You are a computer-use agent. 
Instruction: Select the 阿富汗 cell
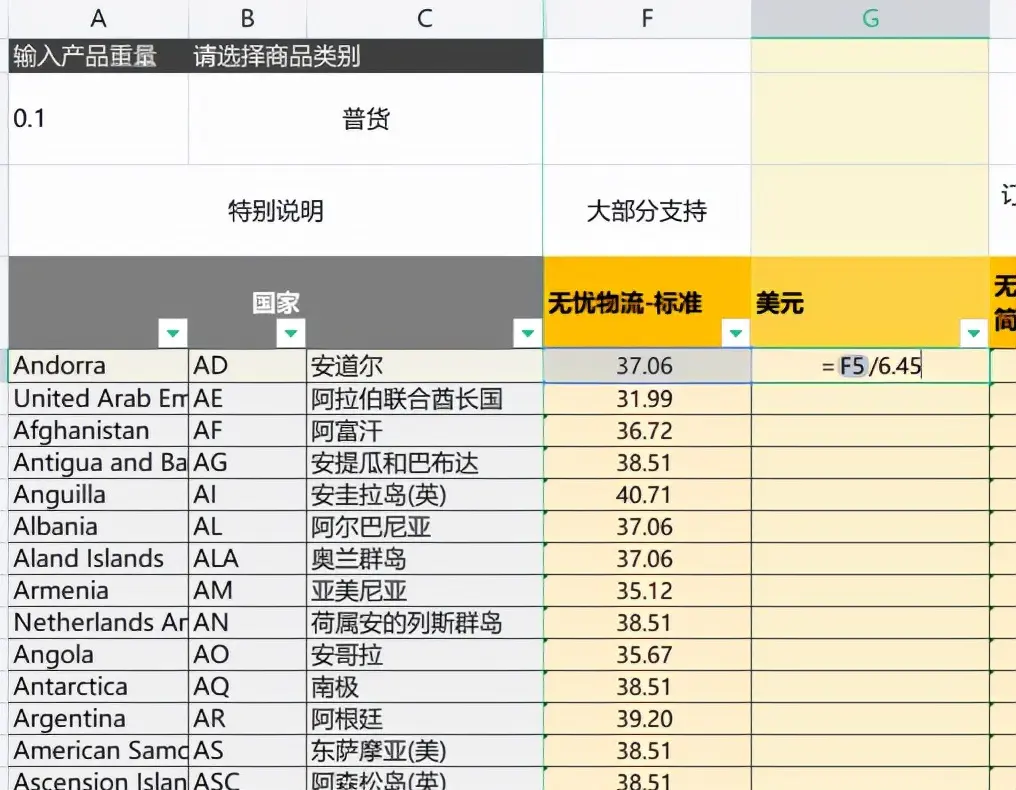click(425, 431)
